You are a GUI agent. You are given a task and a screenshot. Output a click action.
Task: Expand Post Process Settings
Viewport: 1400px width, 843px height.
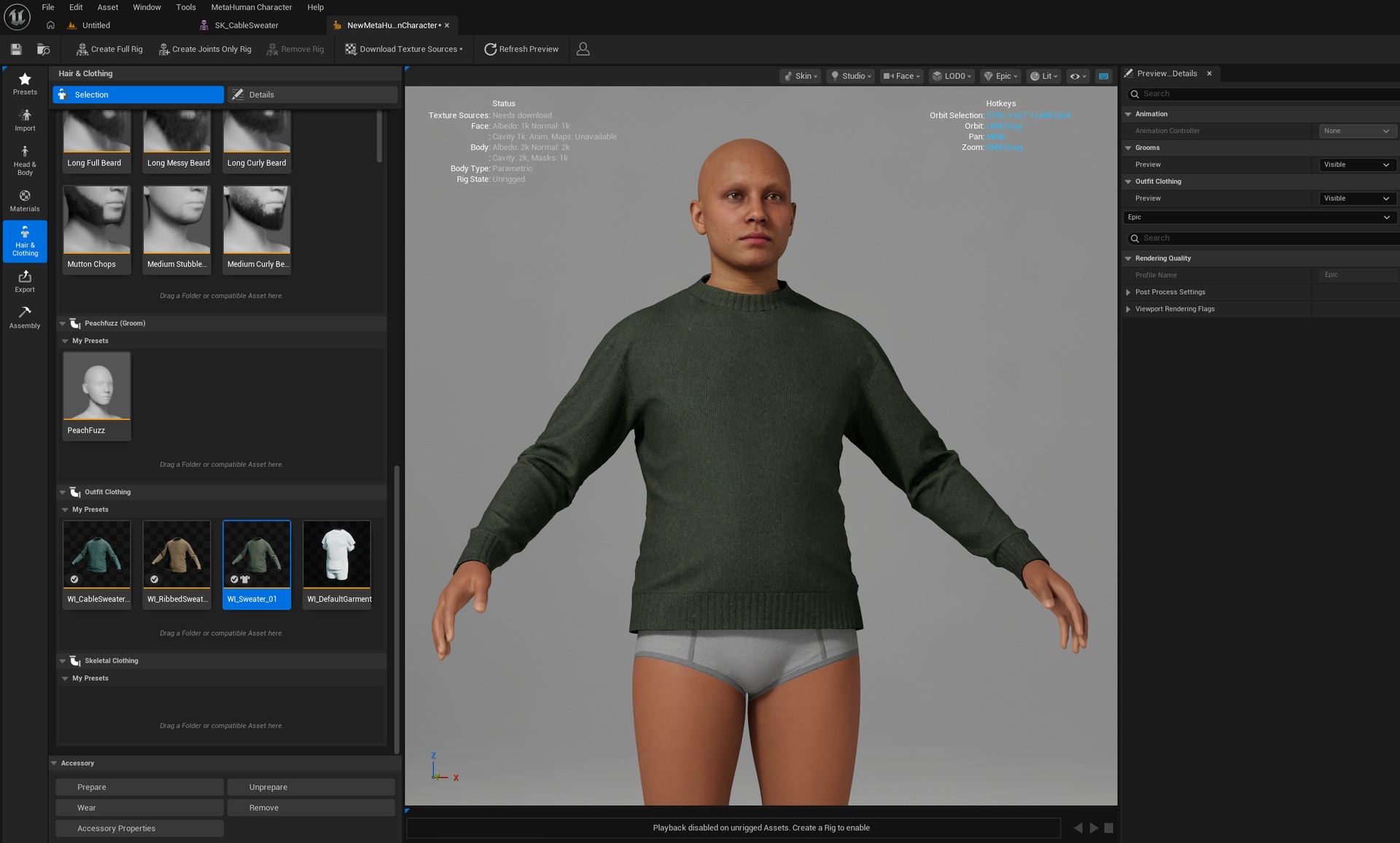click(x=1128, y=292)
